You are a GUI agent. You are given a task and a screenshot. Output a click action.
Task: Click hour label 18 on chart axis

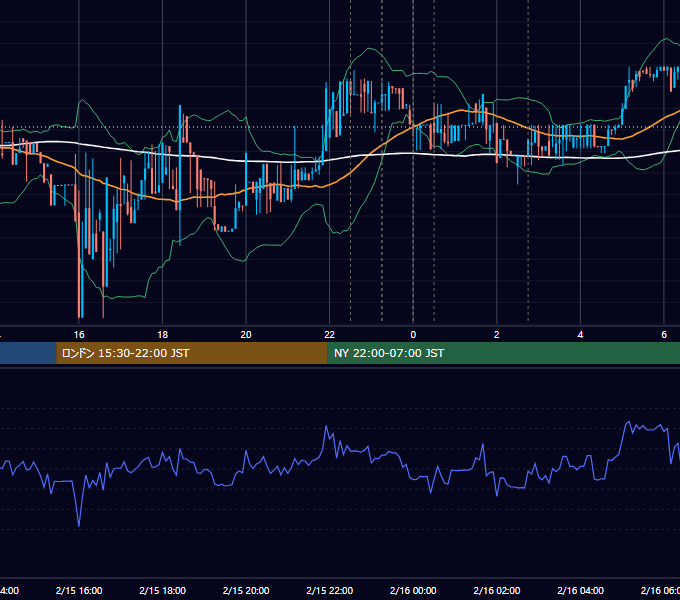[162, 334]
